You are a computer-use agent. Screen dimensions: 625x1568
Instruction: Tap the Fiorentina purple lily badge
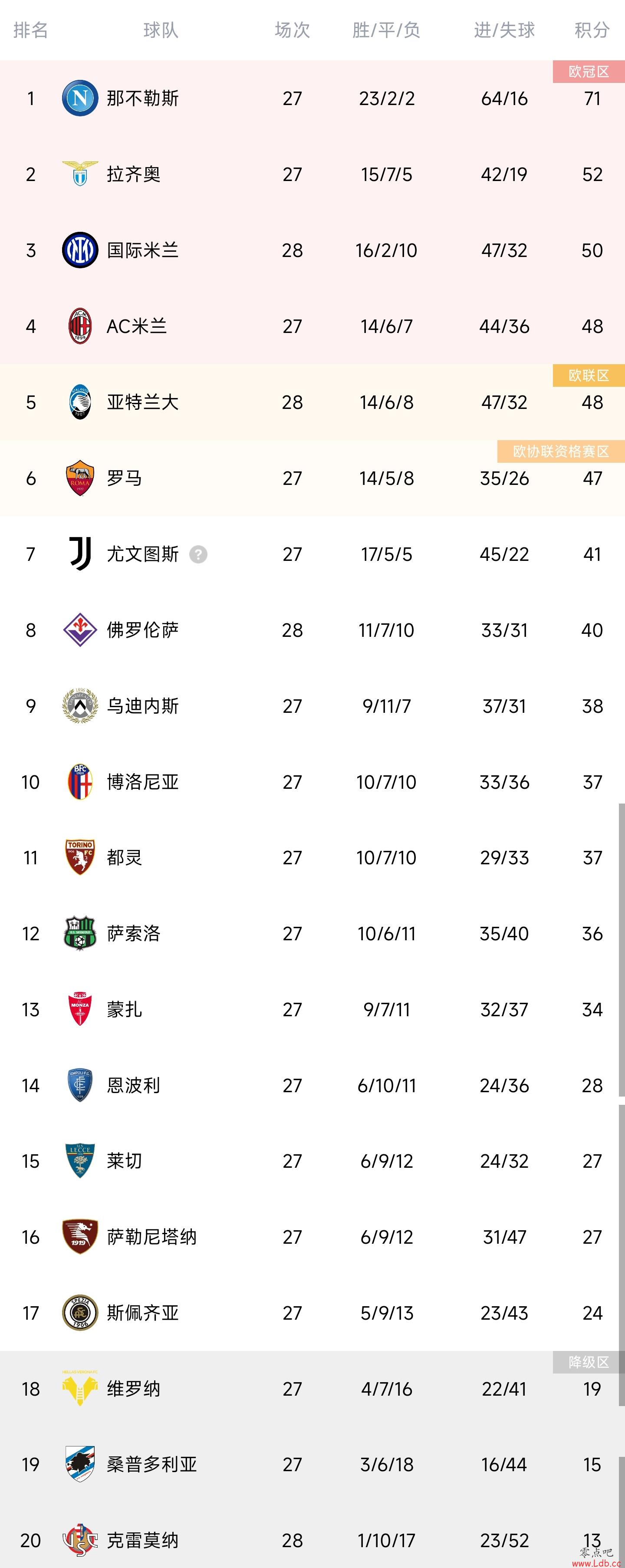pyautogui.click(x=80, y=630)
